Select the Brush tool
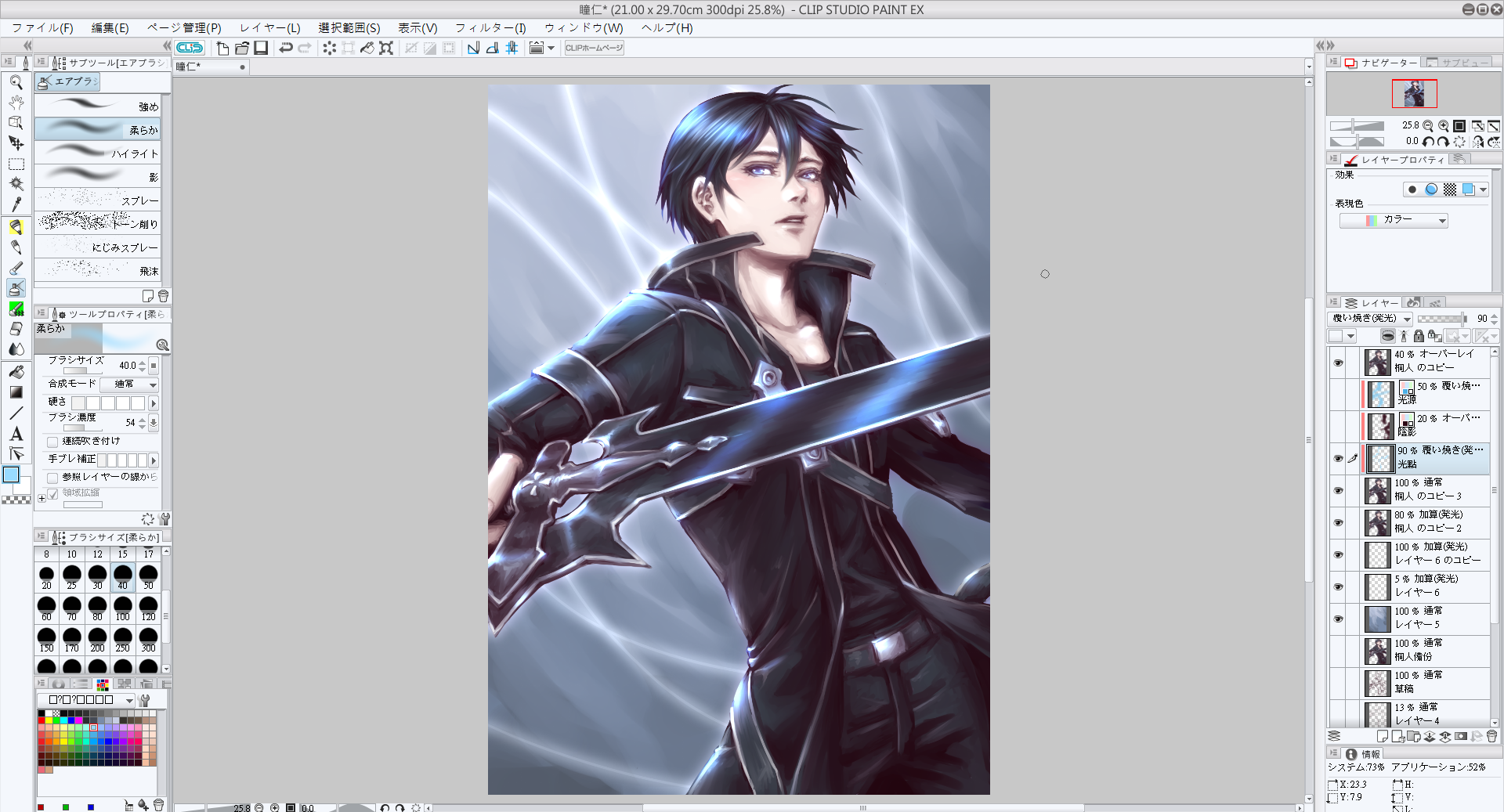Image resolution: width=1504 pixels, height=812 pixels. (16, 268)
